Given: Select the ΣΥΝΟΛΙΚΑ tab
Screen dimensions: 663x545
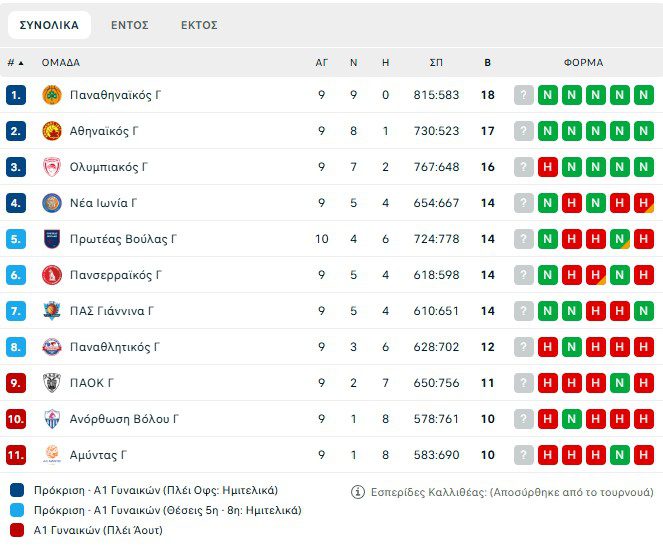Looking at the screenshot, I should [49, 25].
